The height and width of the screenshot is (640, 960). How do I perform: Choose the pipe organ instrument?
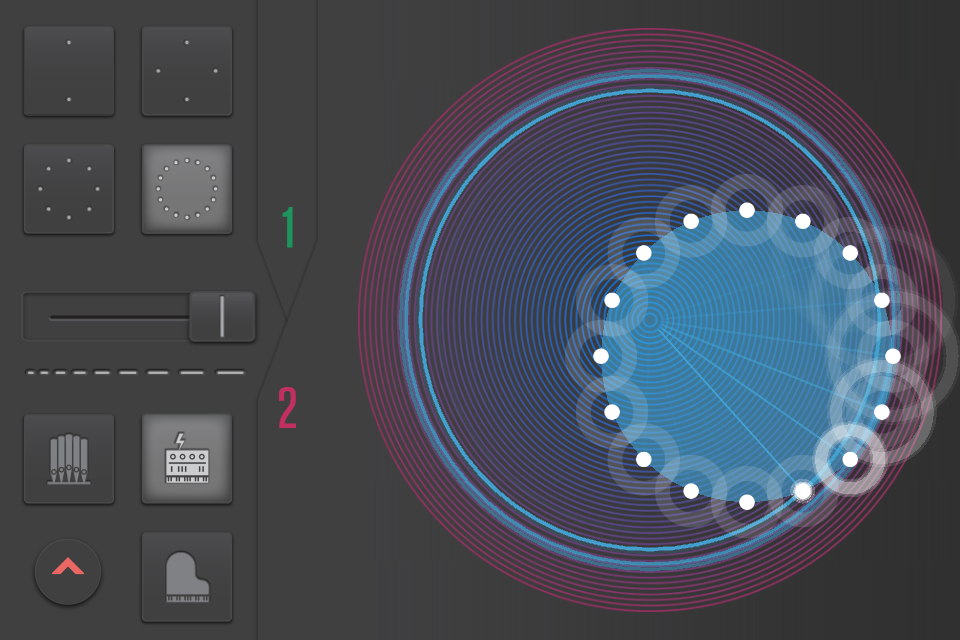point(69,459)
